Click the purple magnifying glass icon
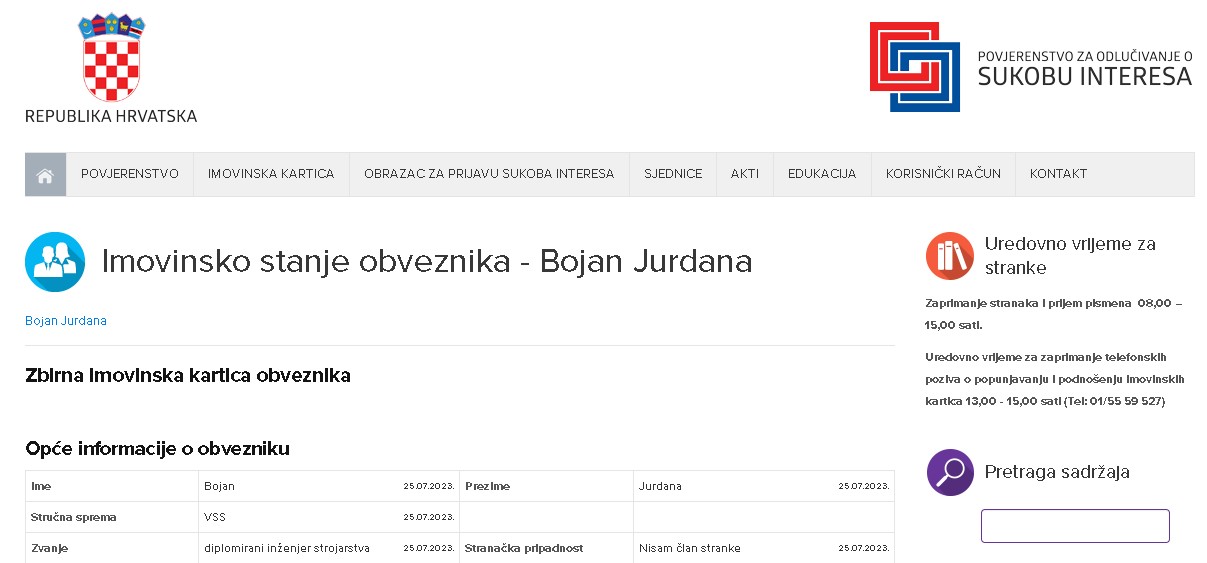1207x563 pixels. click(x=949, y=472)
